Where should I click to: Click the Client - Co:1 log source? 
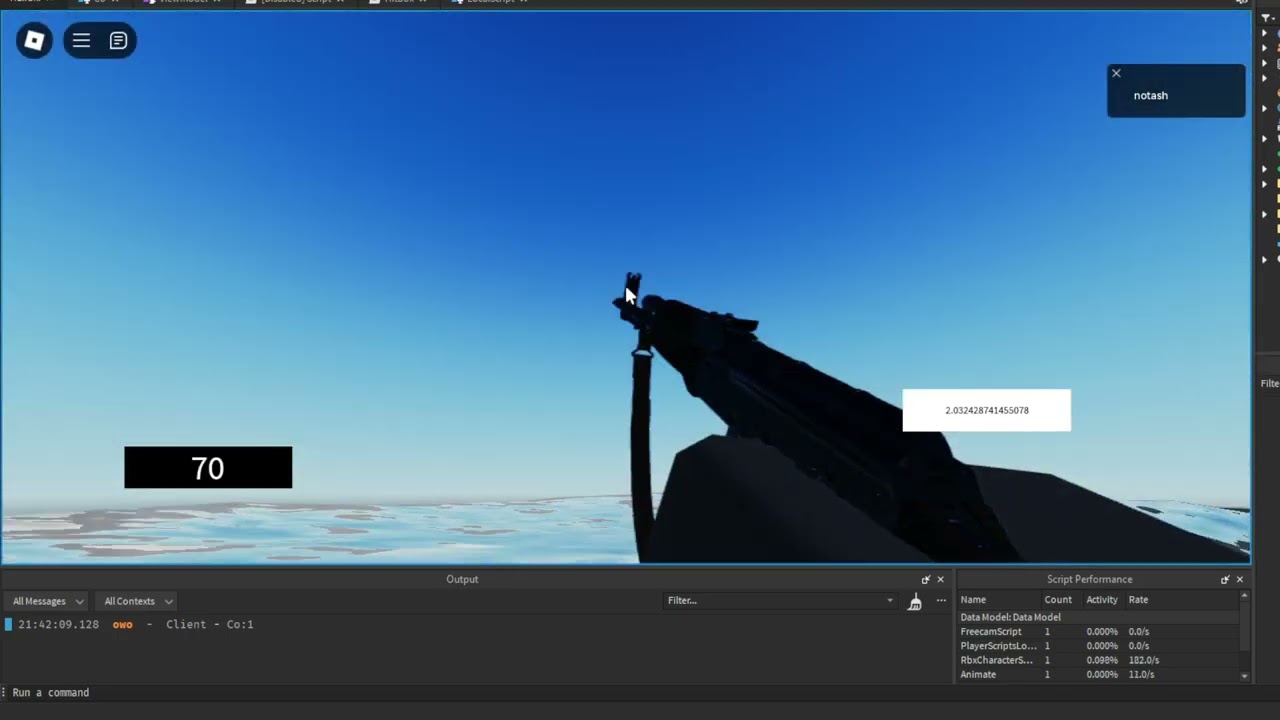click(x=209, y=624)
